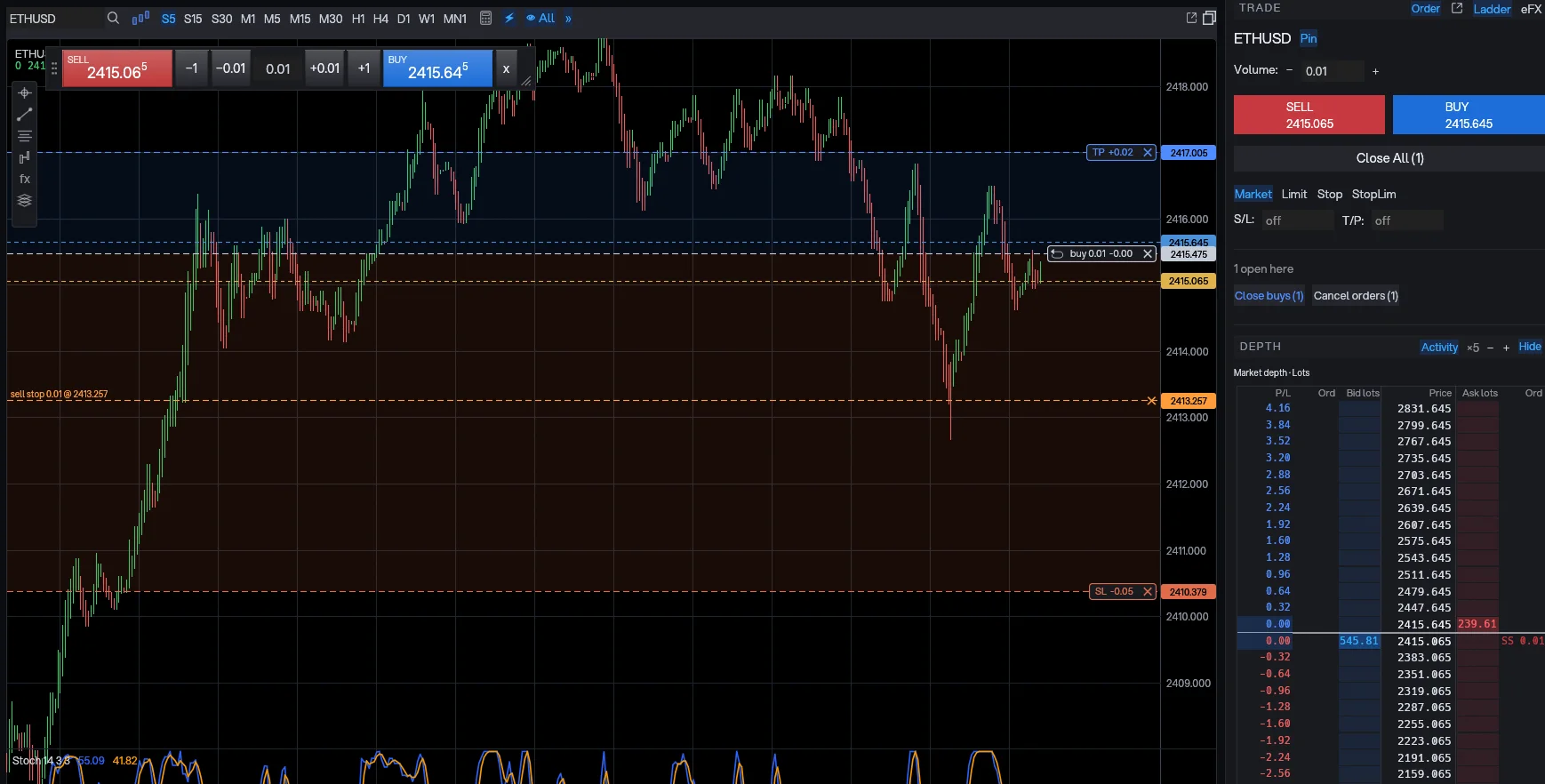
Task: Open the symbol search magnifier
Action: (113, 18)
